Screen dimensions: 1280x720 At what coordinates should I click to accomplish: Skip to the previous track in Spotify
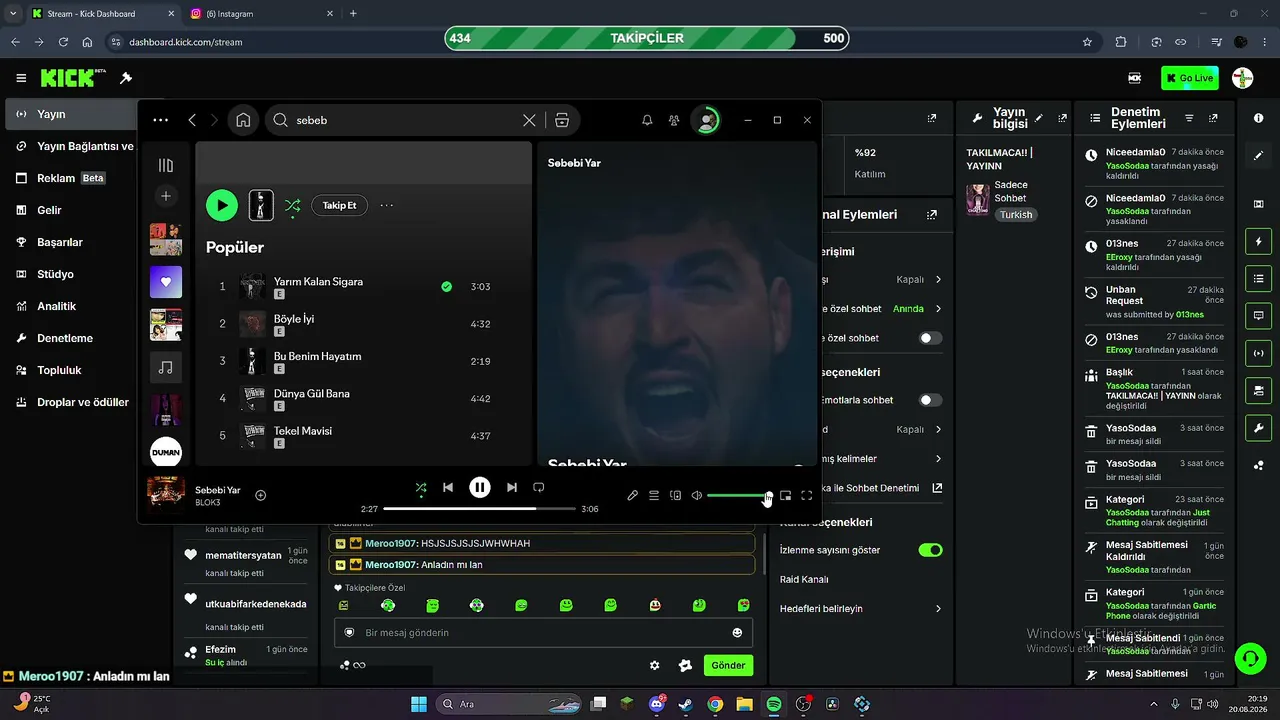pyautogui.click(x=448, y=487)
